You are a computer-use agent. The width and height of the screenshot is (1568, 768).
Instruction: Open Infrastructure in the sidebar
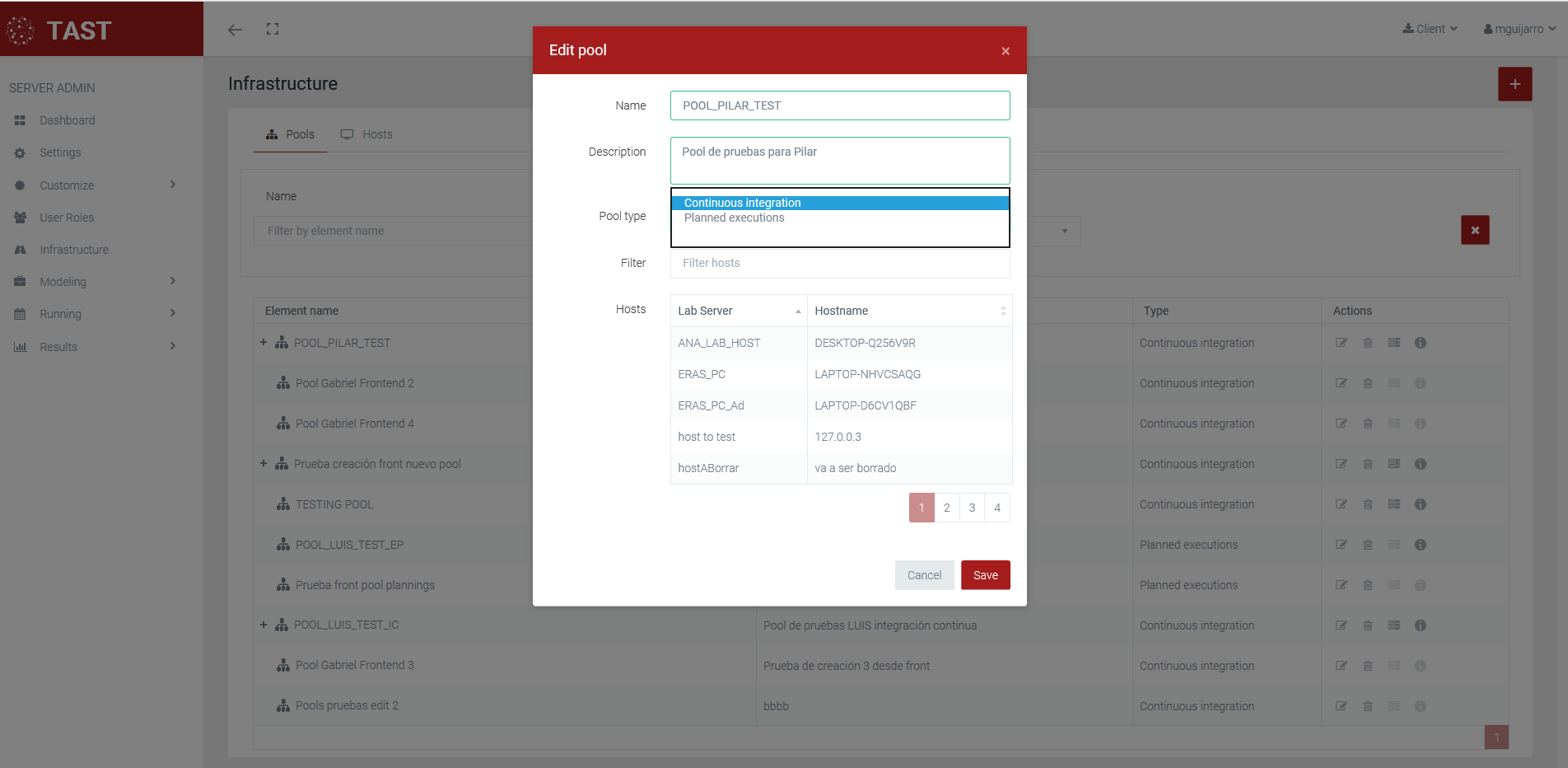point(74,250)
